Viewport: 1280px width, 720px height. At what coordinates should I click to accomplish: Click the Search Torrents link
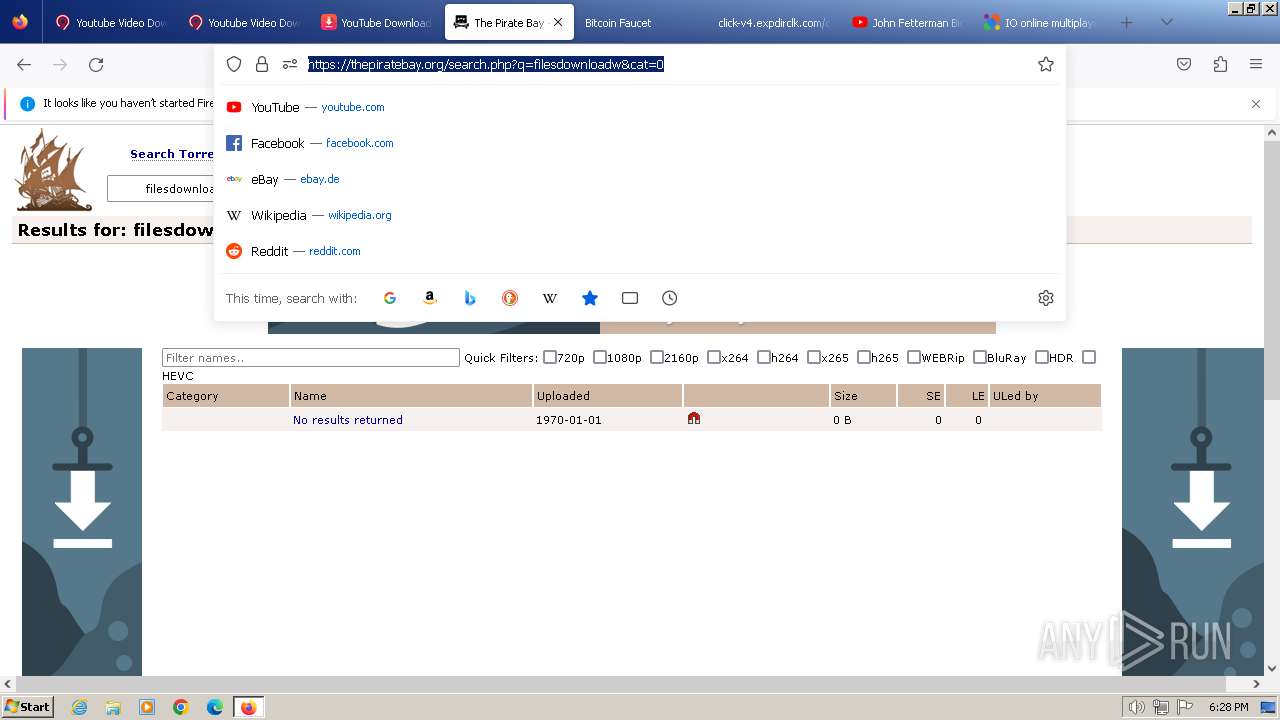point(172,154)
